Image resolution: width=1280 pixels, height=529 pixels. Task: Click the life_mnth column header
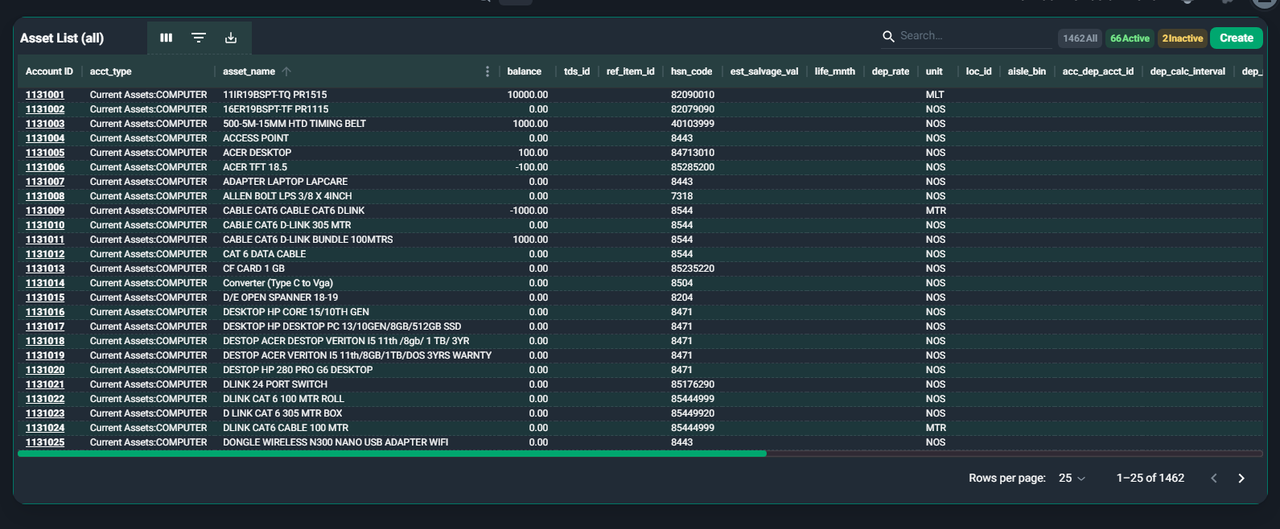835,72
